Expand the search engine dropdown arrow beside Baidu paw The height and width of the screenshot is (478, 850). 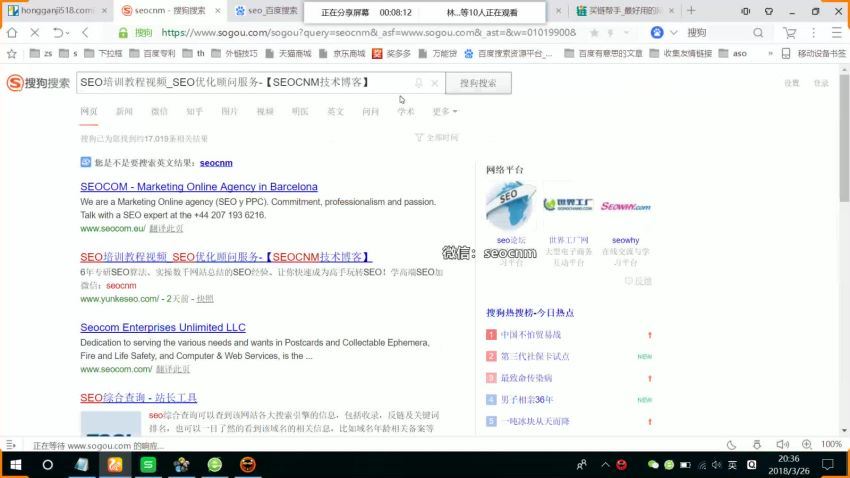[673, 33]
